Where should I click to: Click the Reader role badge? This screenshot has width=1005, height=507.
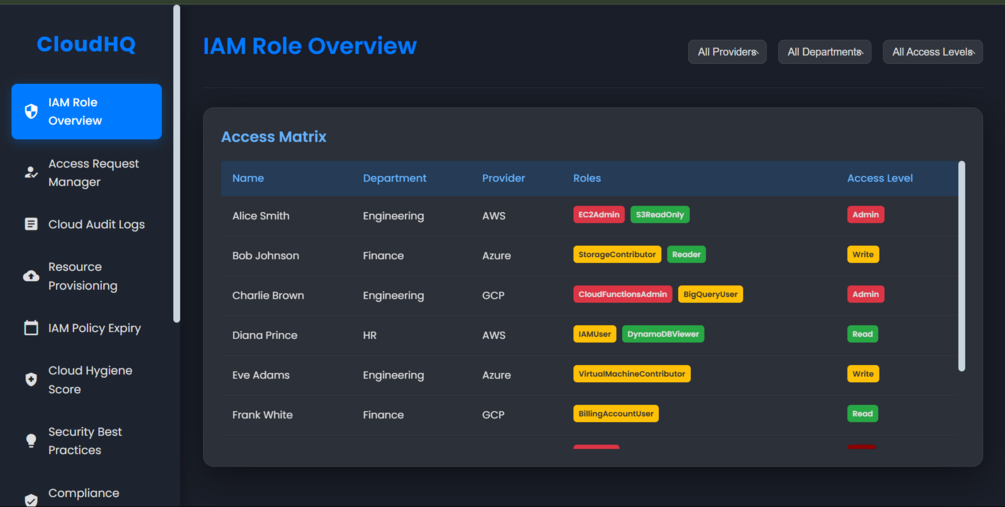tap(686, 254)
